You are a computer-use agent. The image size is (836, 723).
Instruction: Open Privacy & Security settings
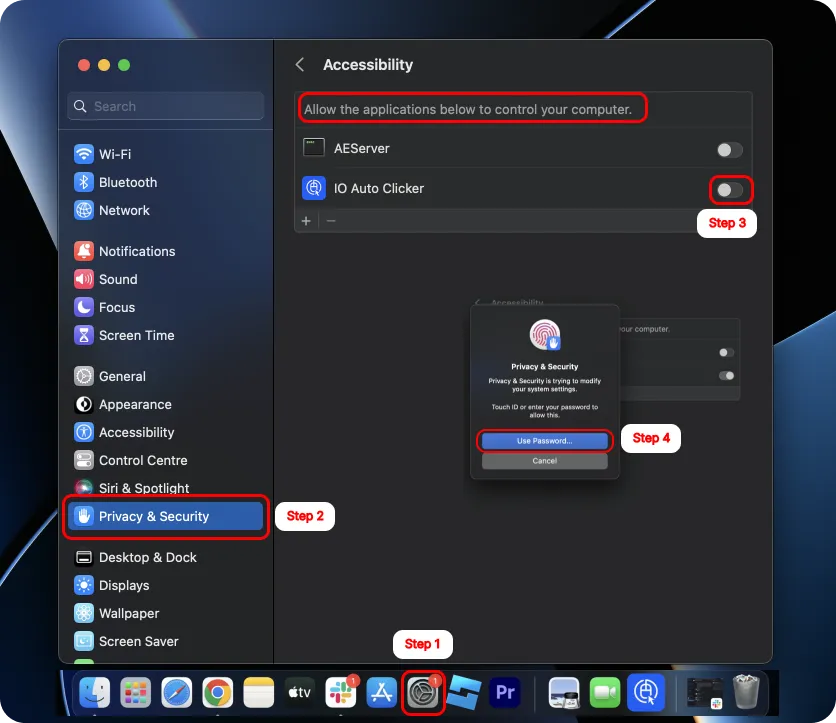click(165, 516)
